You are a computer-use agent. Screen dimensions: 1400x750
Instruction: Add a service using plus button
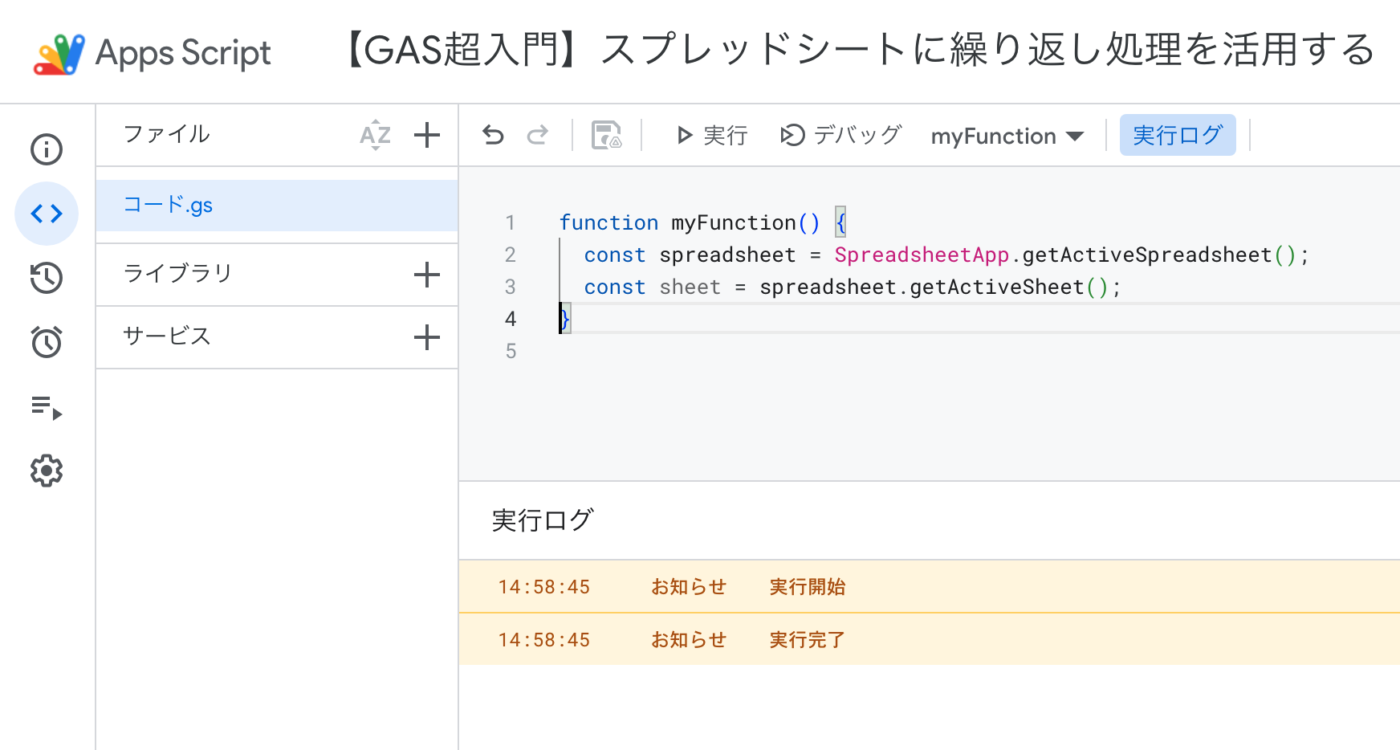tap(427, 337)
